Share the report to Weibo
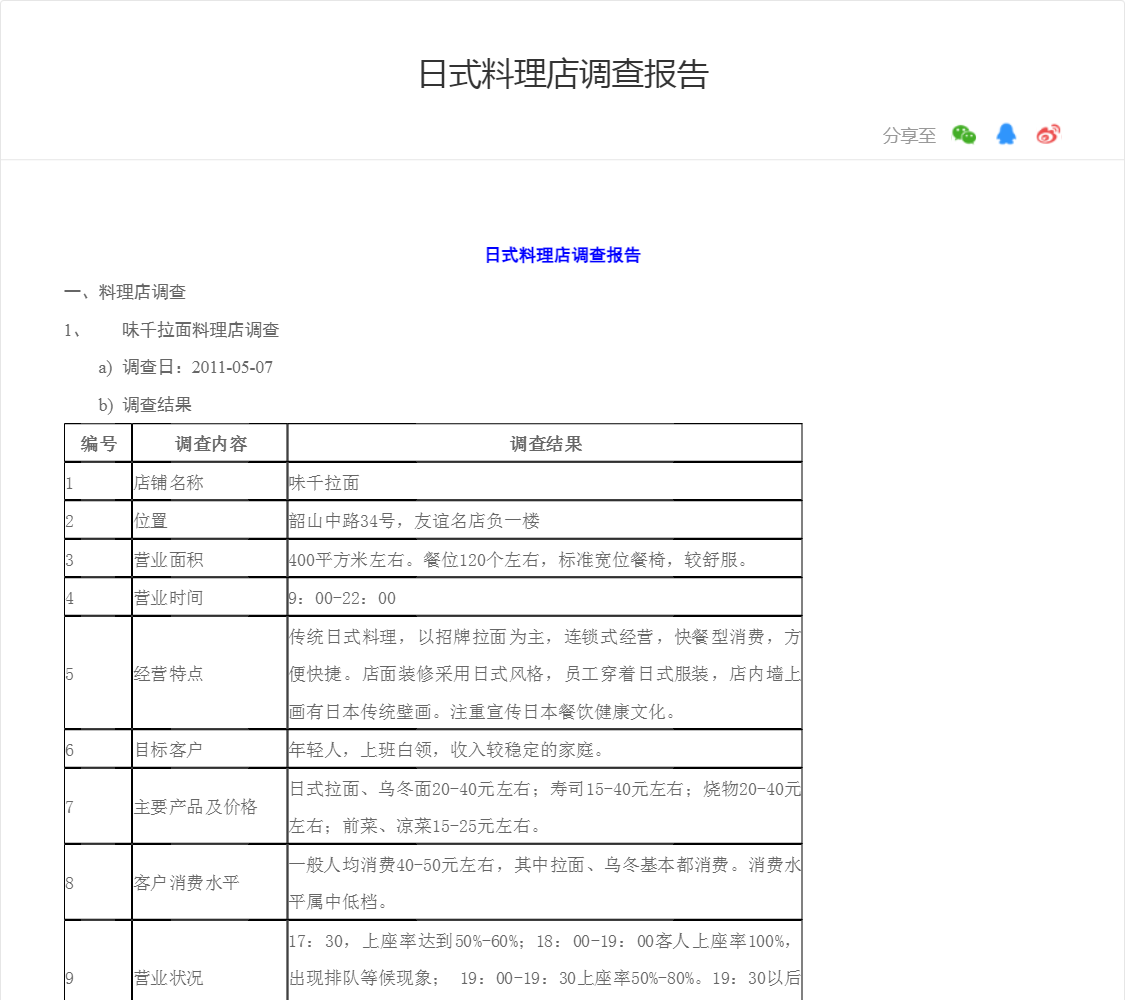The height and width of the screenshot is (1000, 1125). click(1048, 134)
